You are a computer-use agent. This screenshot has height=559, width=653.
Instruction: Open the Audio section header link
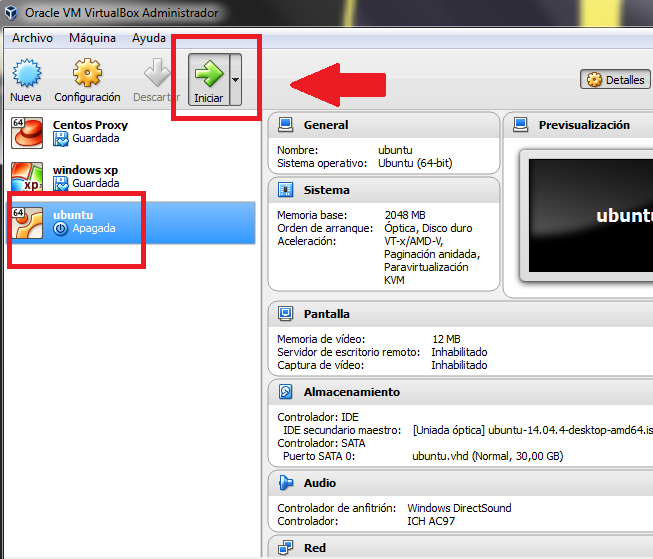tap(319, 483)
